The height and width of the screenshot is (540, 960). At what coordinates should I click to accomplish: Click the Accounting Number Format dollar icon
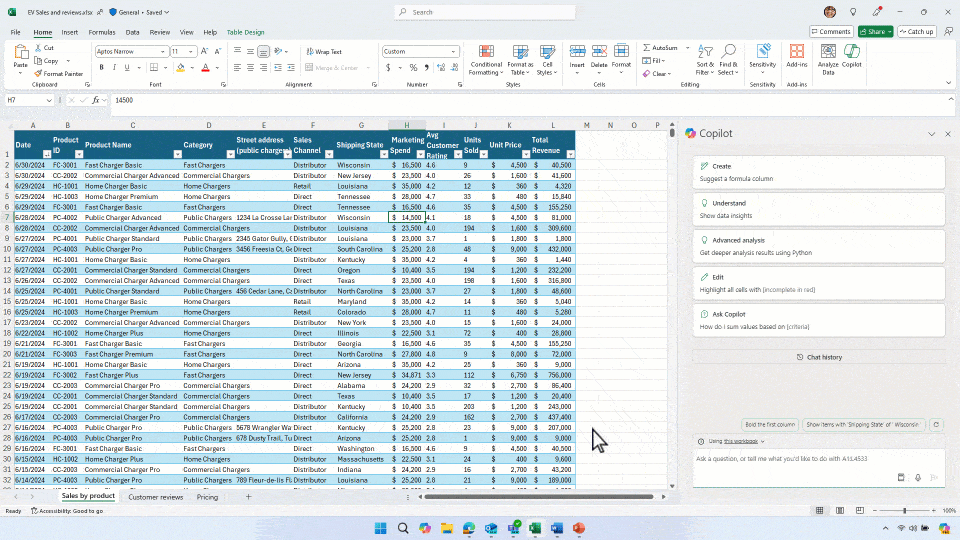[388, 68]
